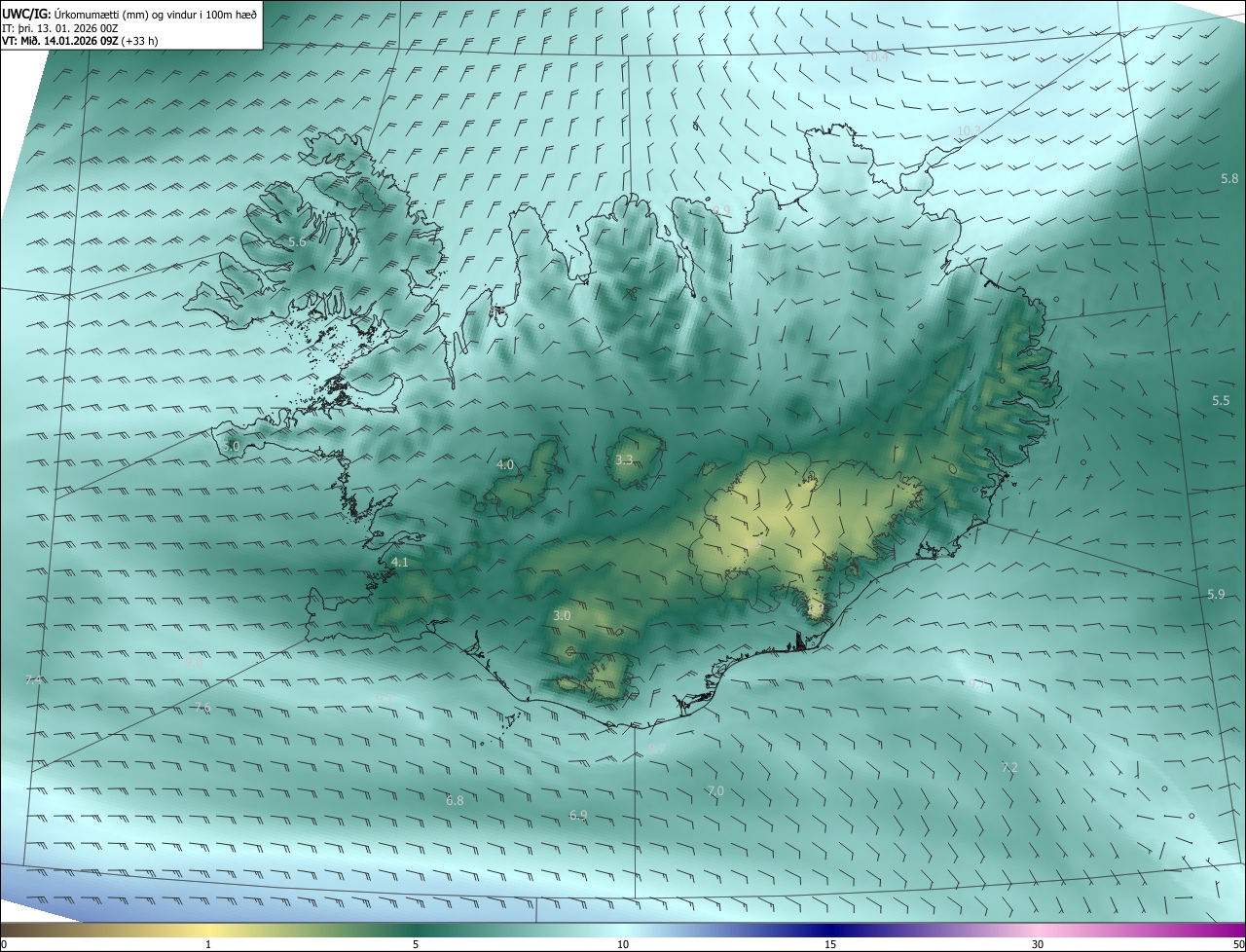
Task: Click the 7.0 value label on the map
Action: pyautogui.click(x=715, y=791)
